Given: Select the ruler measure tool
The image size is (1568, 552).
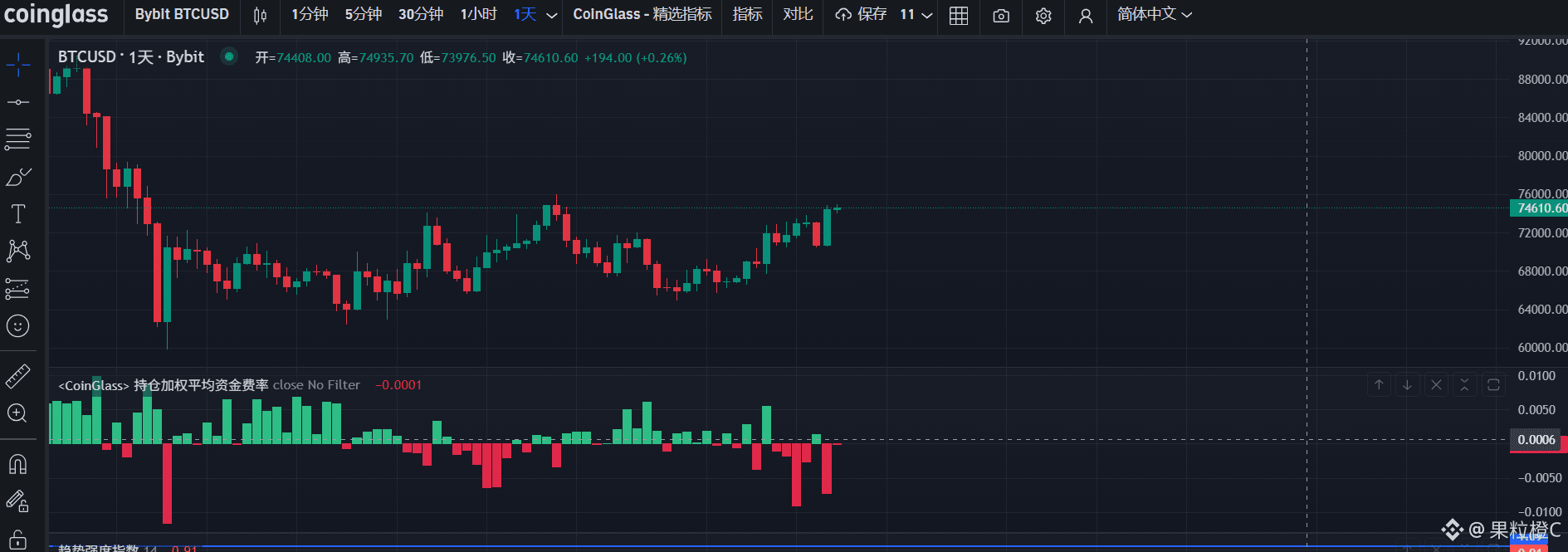Looking at the screenshot, I should pos(17,377).
